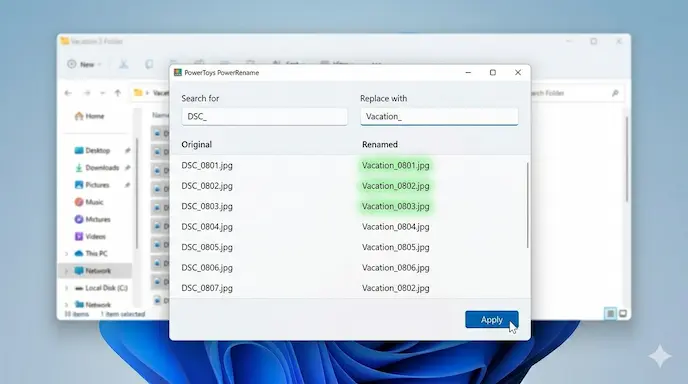Go back with File Explorer's back arrow
The image size is (688, 384).
(x=68, y=93)
